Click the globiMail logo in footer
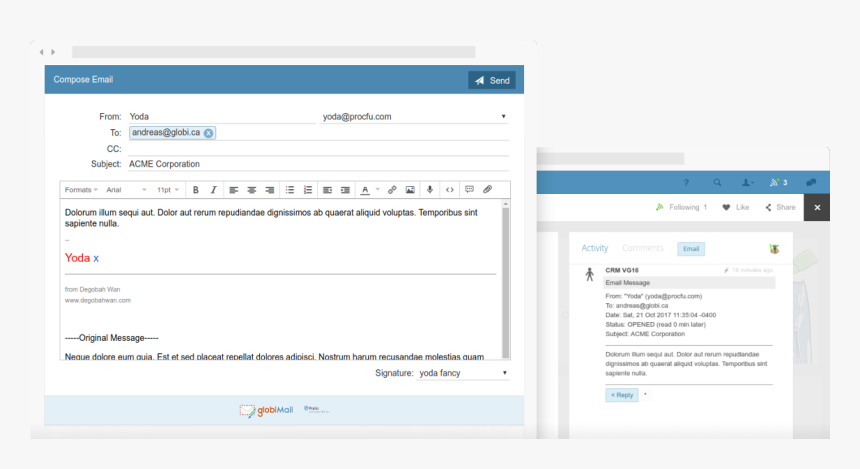The image size is (860, 469). (x=266, y=410)
